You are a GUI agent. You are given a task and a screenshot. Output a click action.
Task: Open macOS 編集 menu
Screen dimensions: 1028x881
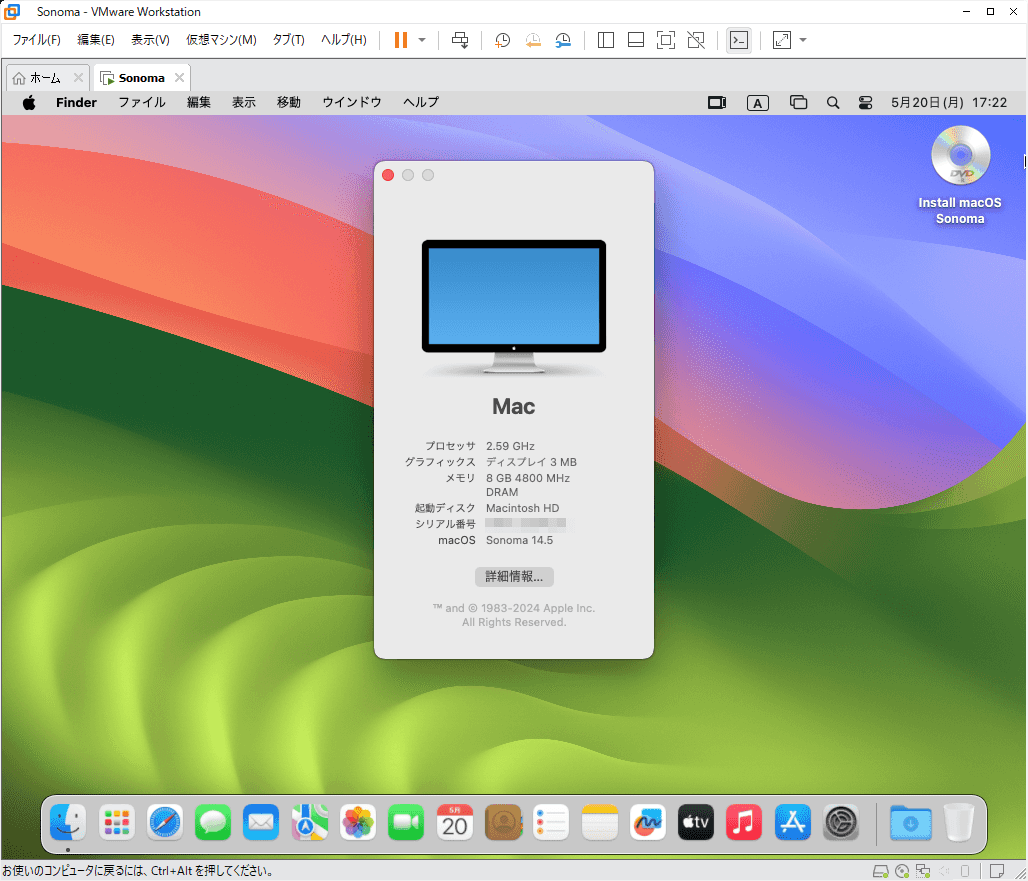click(199, 102)
